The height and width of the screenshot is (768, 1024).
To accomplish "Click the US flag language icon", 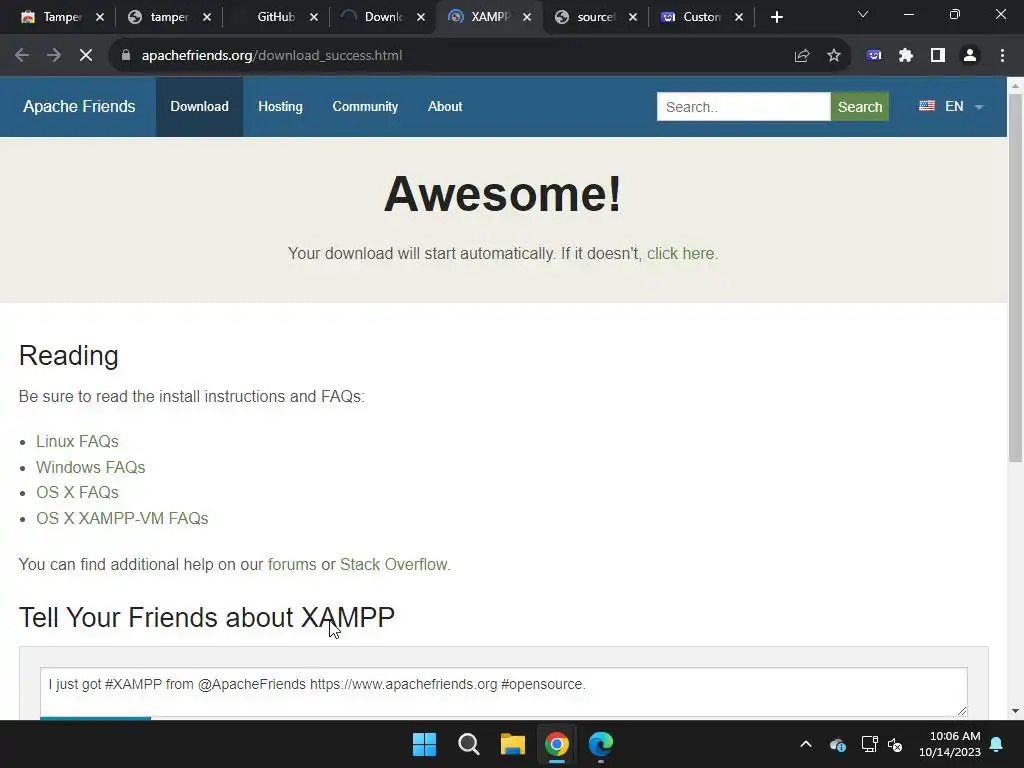I will [927, 106].
